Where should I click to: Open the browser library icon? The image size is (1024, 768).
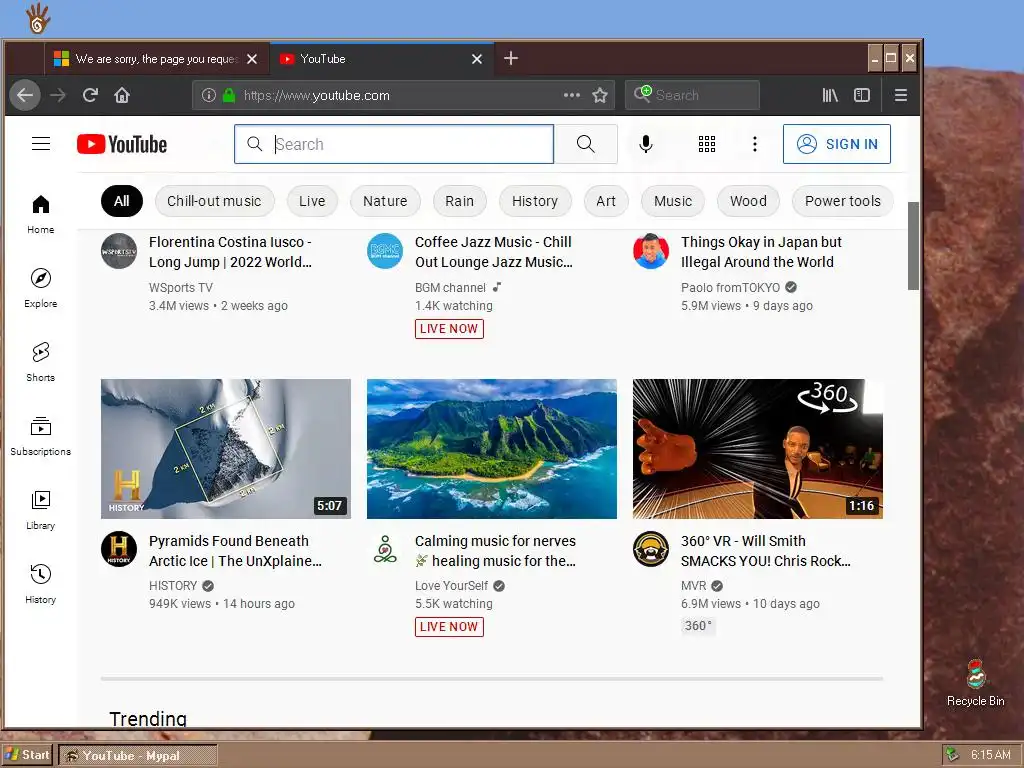(829, 95)
